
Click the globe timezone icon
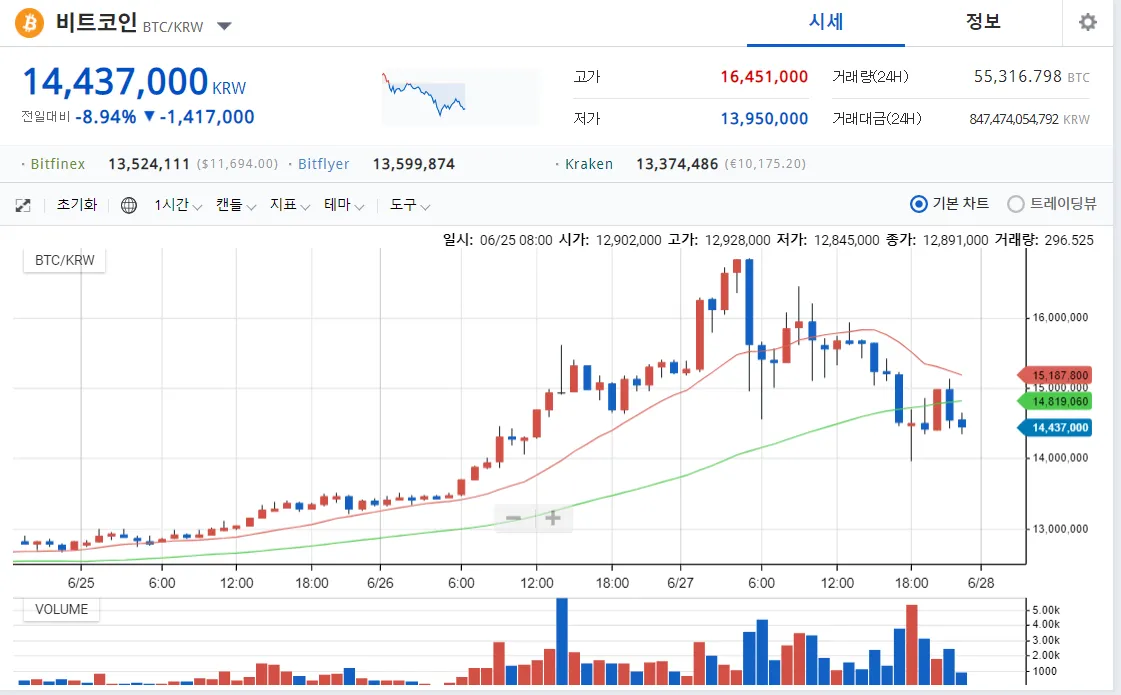[129, 205]
